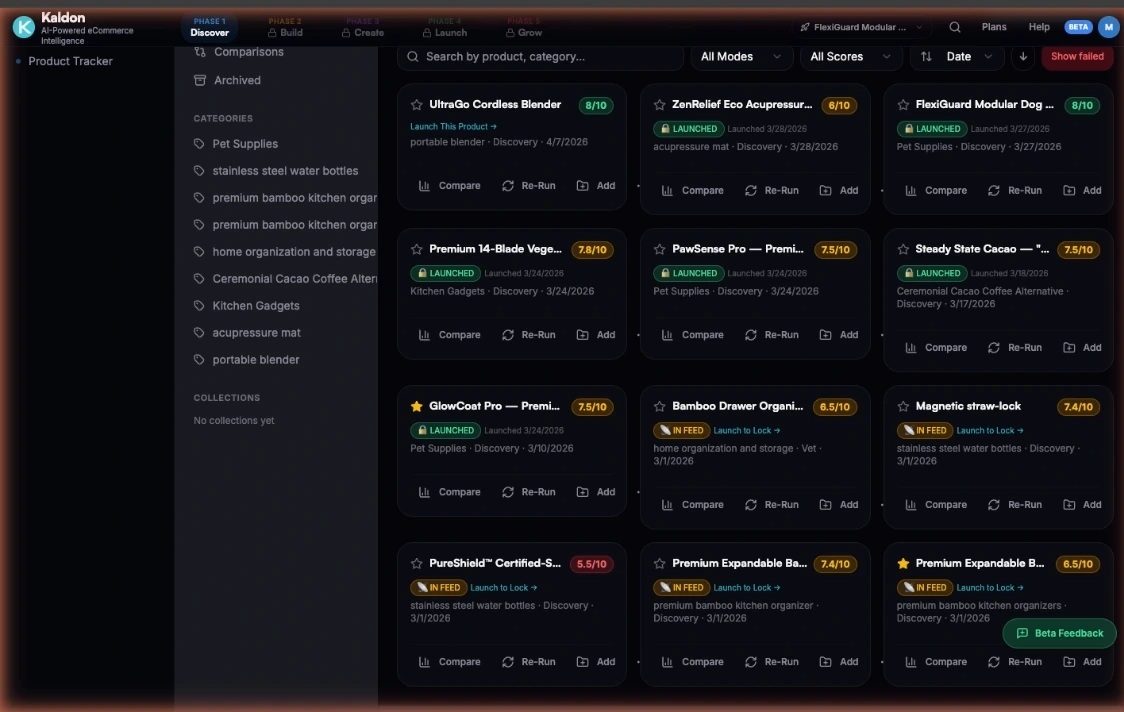Click the Comparisons sidebar icon
The image size is (1124, 712).
[200, 52]
